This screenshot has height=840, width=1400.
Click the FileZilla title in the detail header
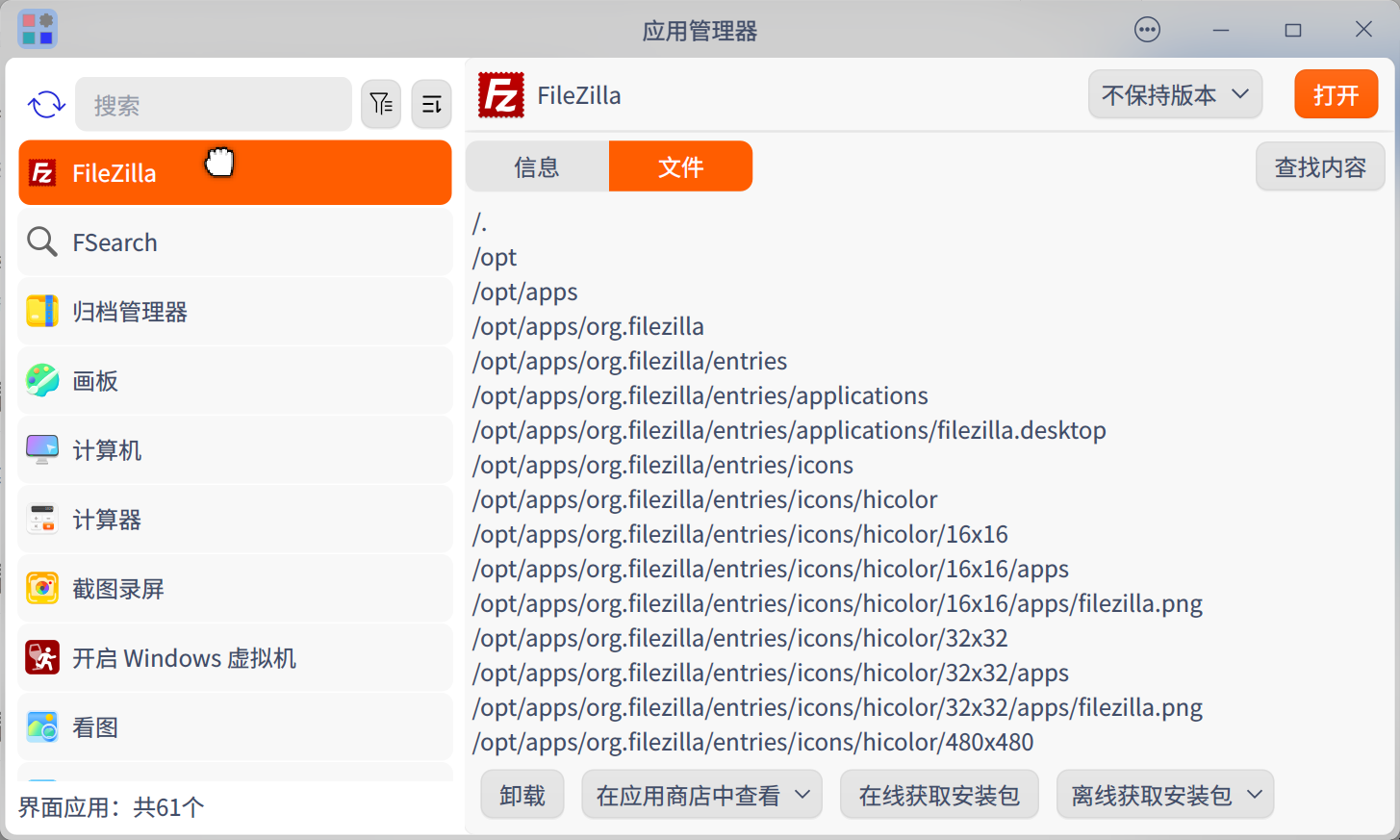point(579,95)
